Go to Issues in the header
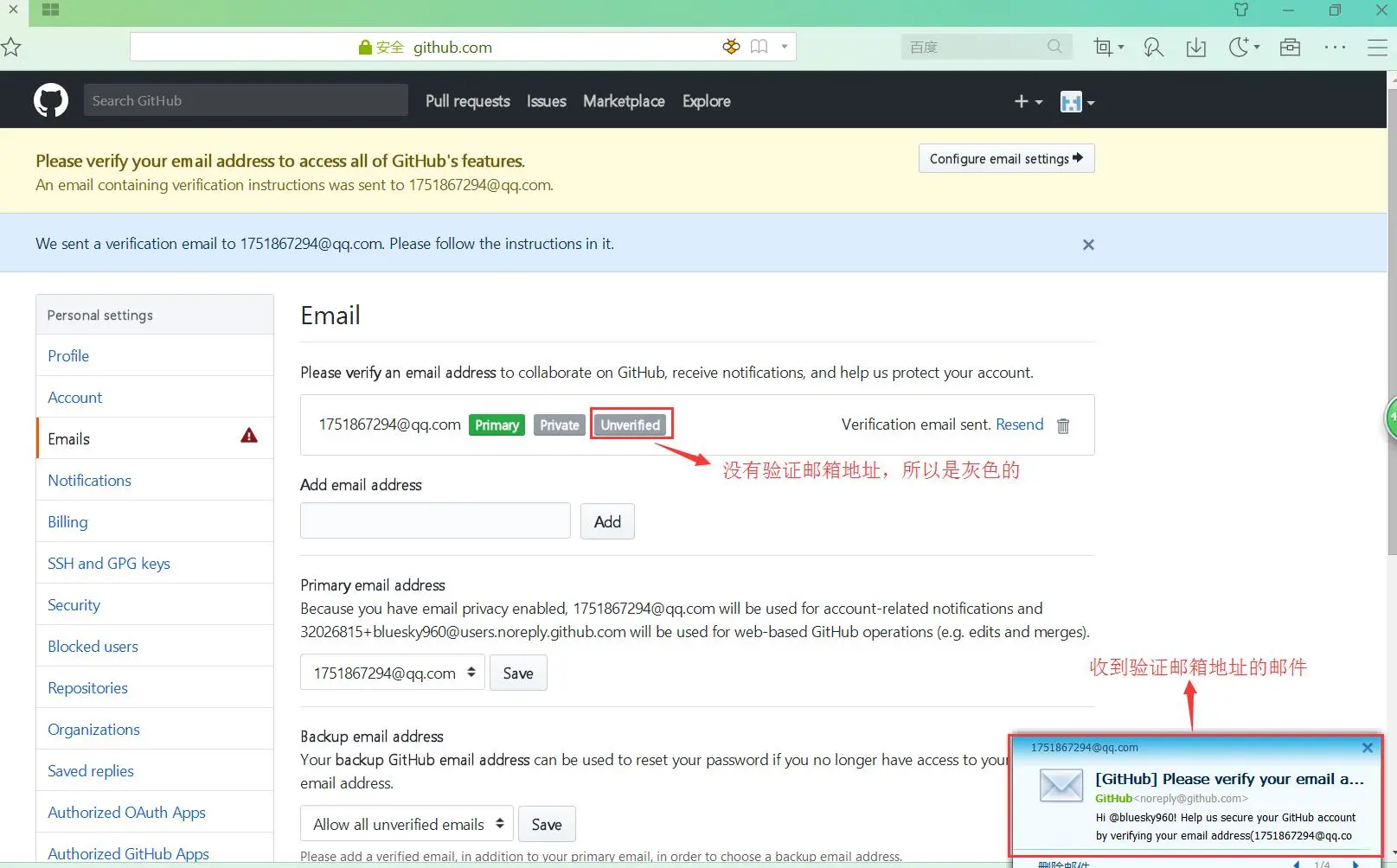The image size is (1397, 868). pyautogui.click(x=547, y=101)
